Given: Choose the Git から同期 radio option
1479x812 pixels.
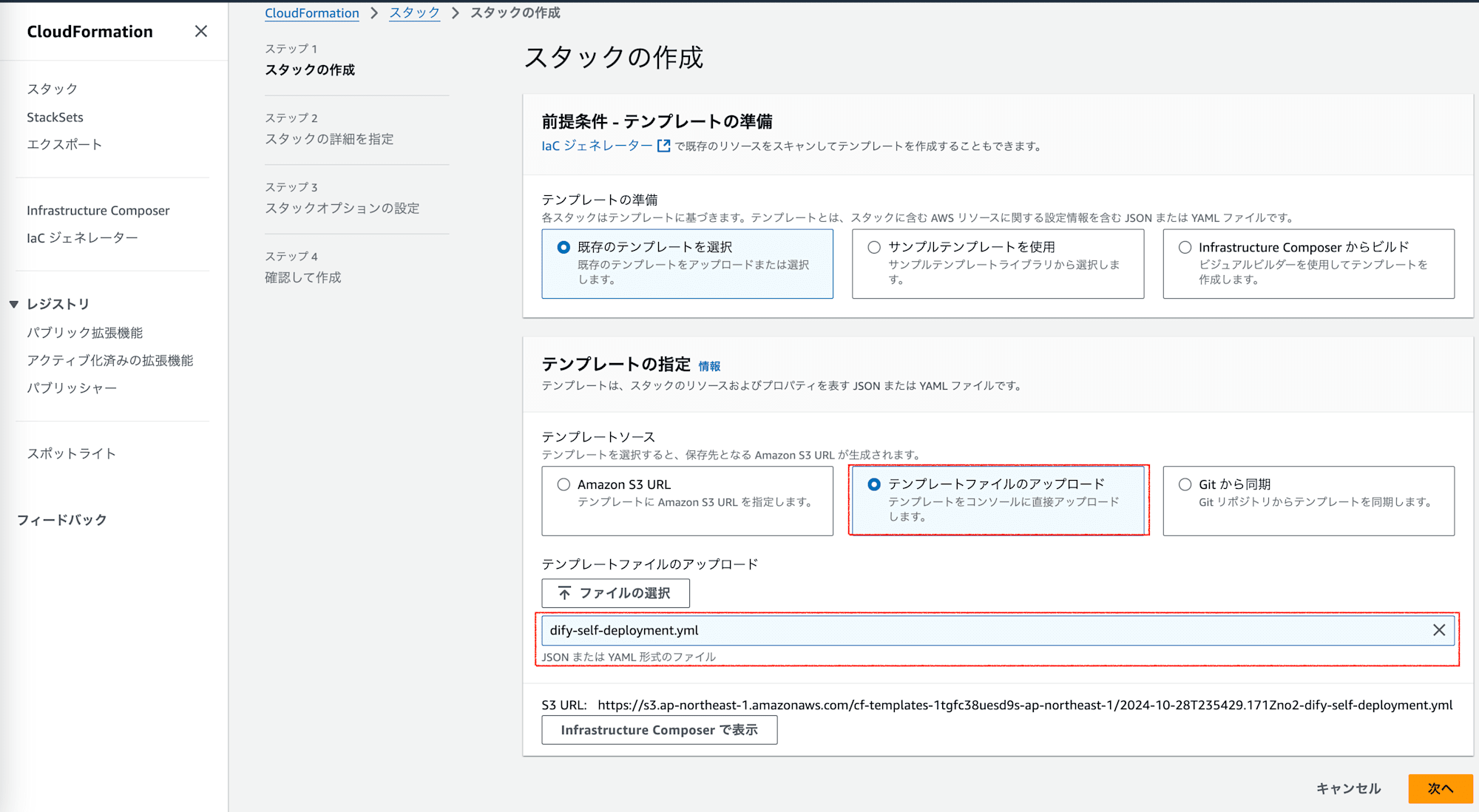Looking at the screenshot, I should (x=1185, y=484).
